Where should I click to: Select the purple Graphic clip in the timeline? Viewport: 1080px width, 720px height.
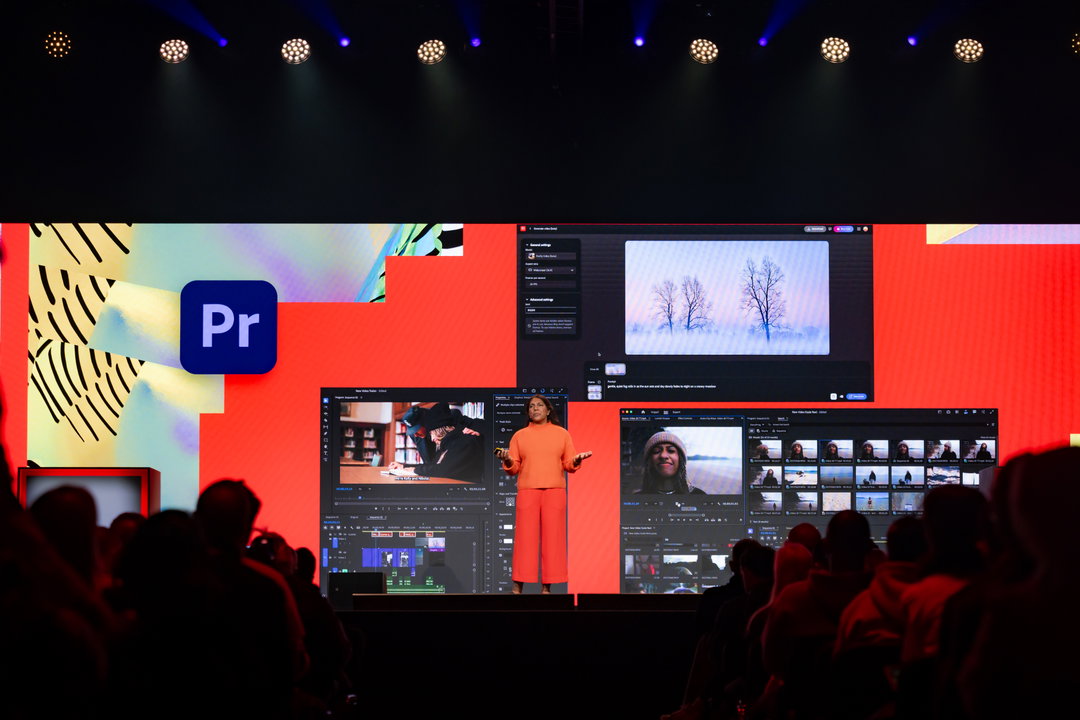pyautogui.click(x=437, y=550)
